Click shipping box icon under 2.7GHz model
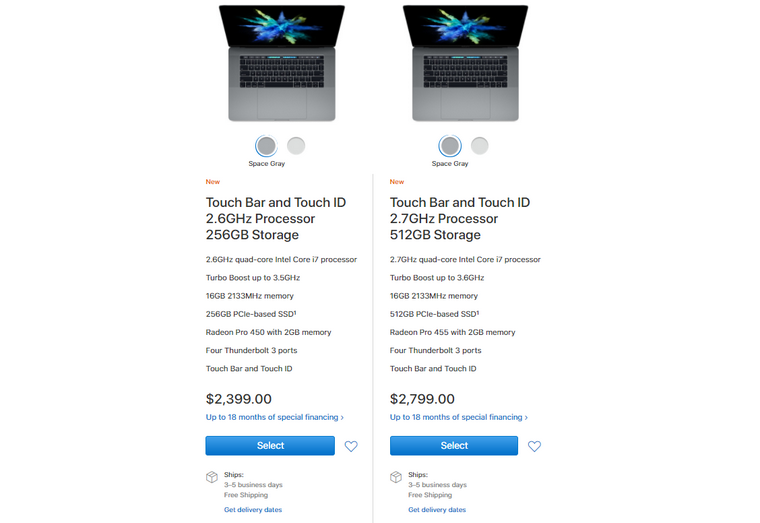Screen dimensions: 760x523 (396, 478)
